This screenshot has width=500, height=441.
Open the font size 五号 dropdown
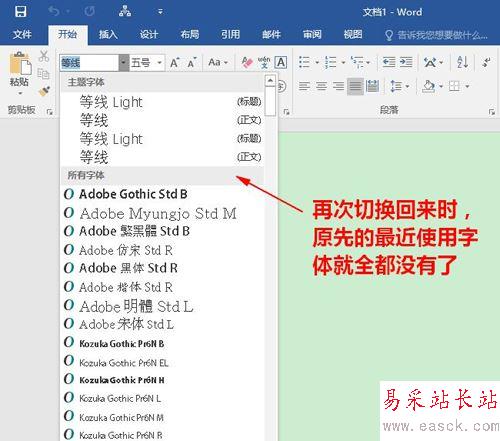tap(160, 63)
